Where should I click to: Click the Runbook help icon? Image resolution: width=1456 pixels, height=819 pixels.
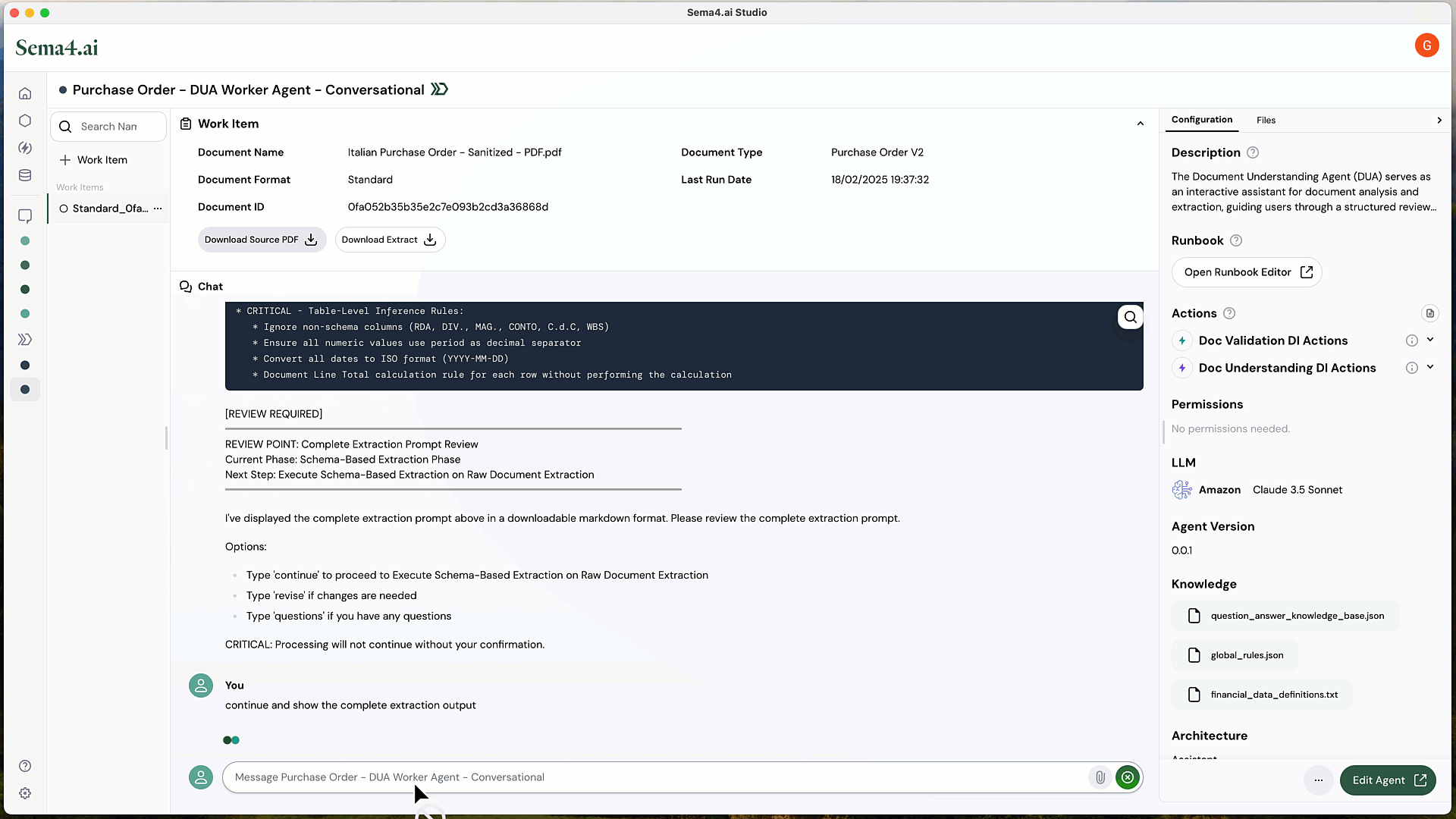click(x=1236, y=240)
